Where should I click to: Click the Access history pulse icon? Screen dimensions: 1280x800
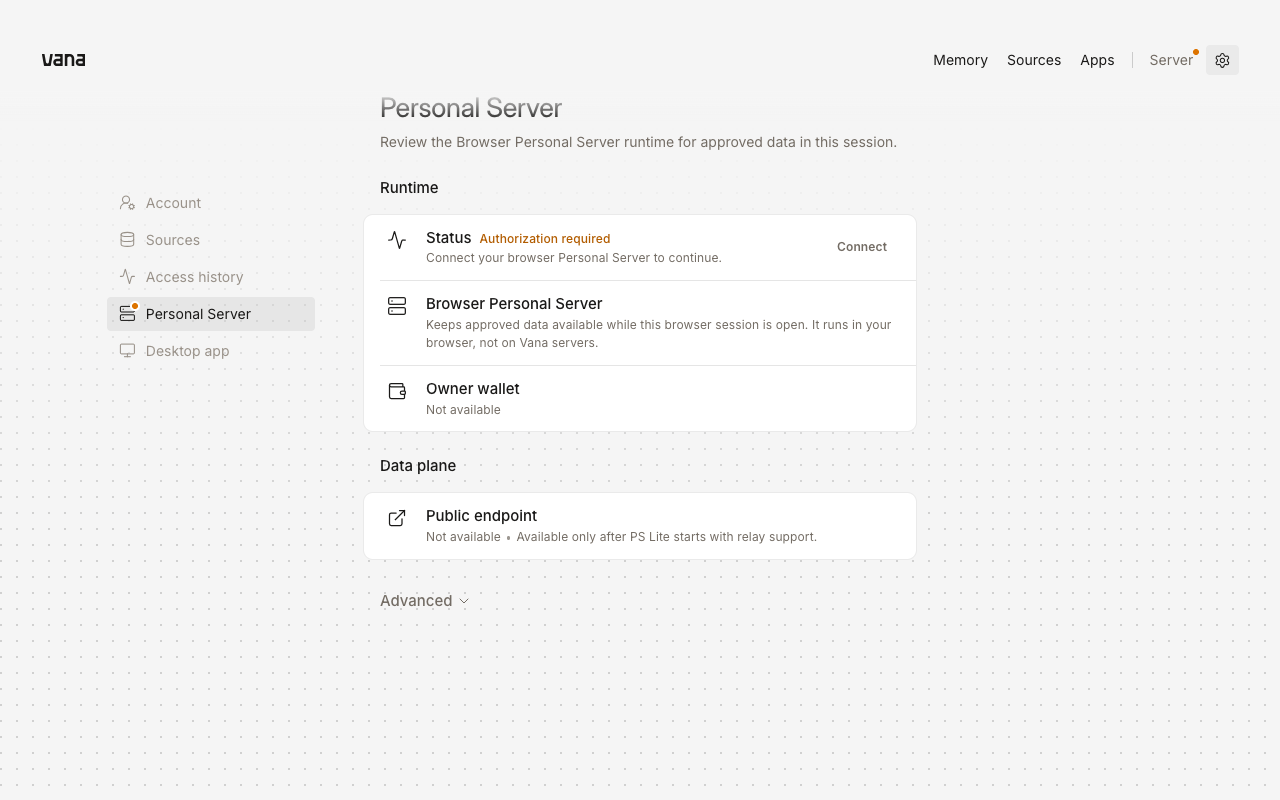[127, 277]
